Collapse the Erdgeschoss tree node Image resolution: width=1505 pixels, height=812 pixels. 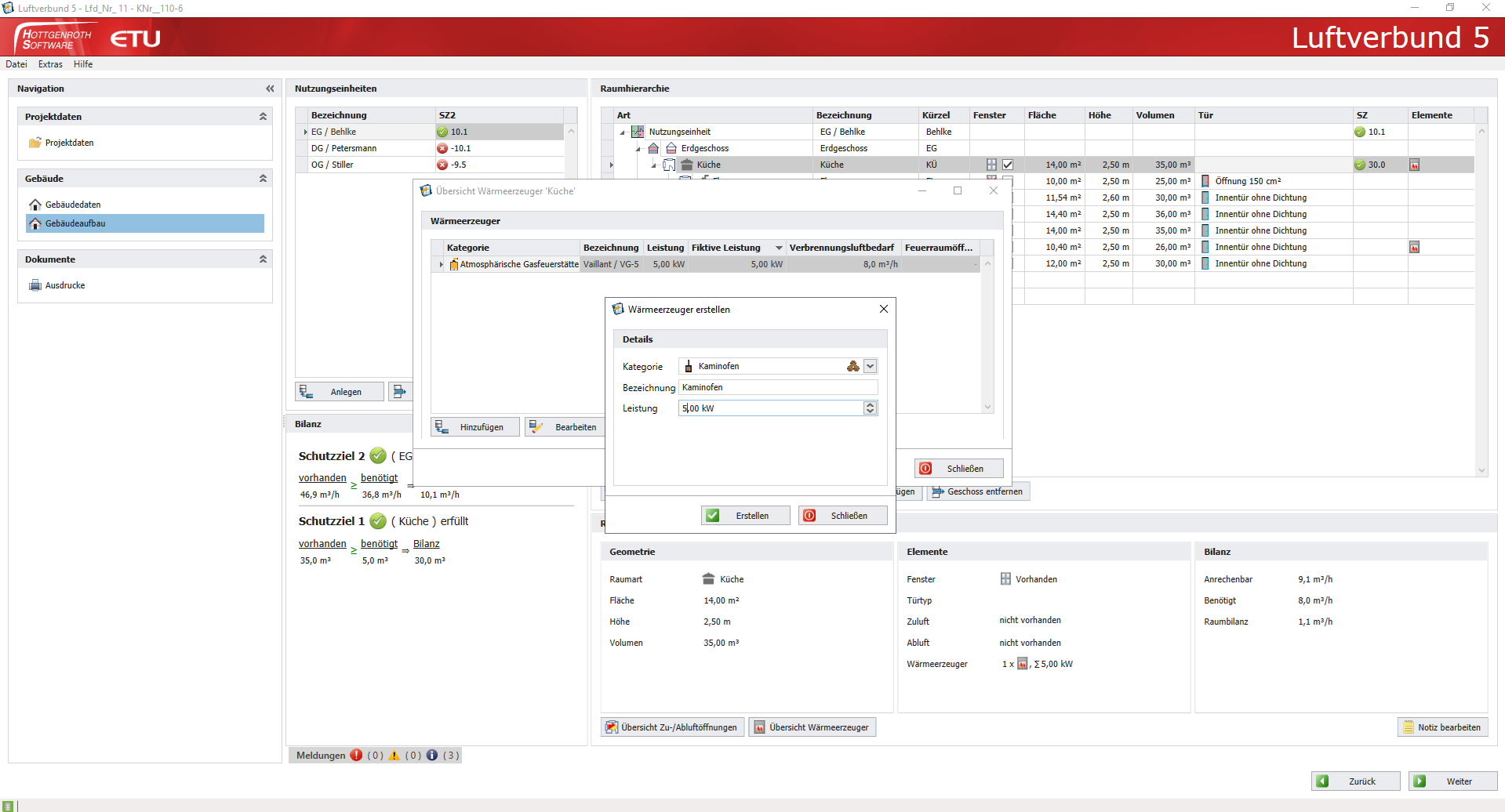pyautogui.click(x=638, y=149)
